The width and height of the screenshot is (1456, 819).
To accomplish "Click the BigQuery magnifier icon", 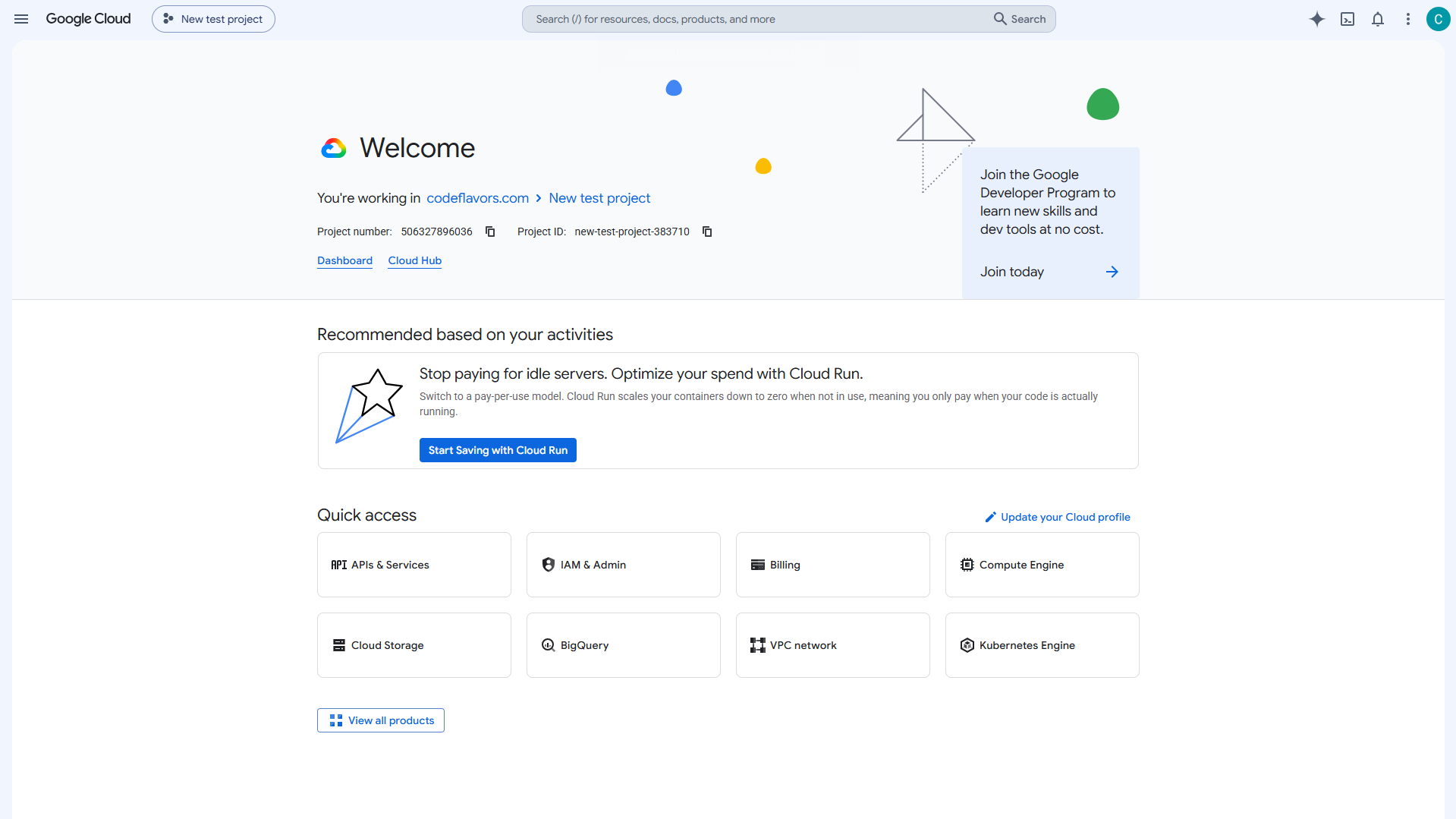I will click(x=549, y=645).
